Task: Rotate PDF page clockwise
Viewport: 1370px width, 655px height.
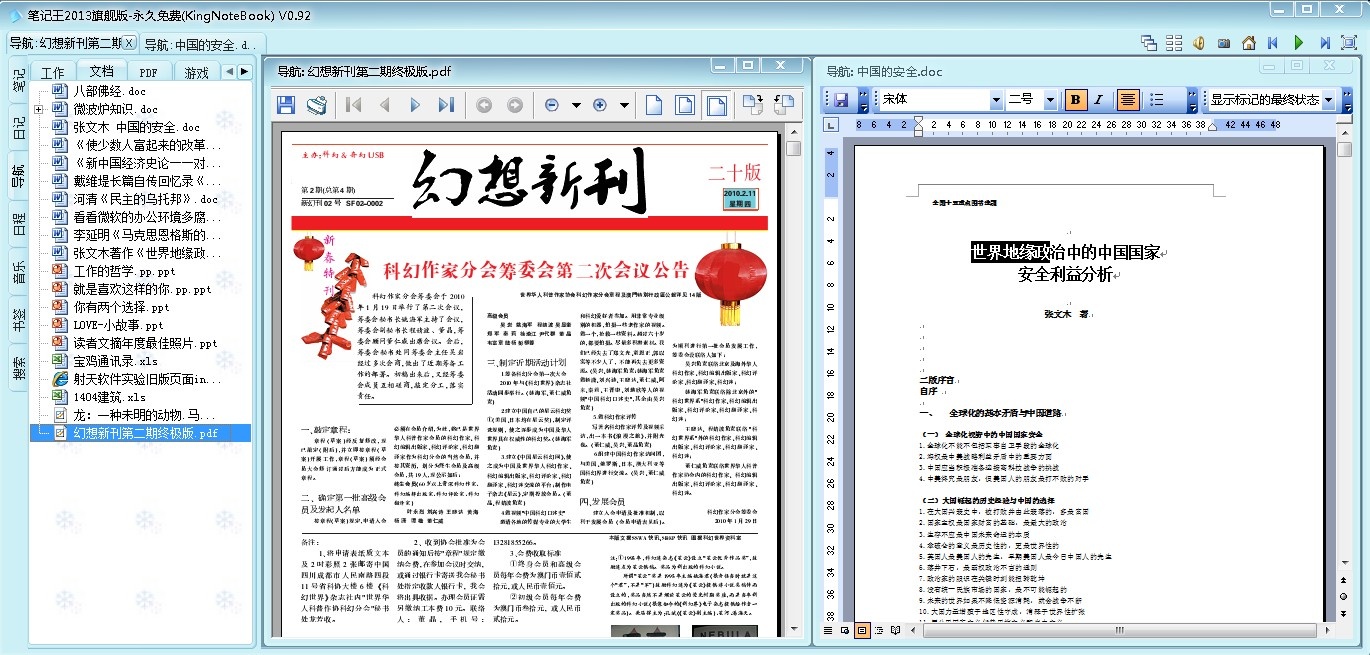Action: [x=753, y=105]
